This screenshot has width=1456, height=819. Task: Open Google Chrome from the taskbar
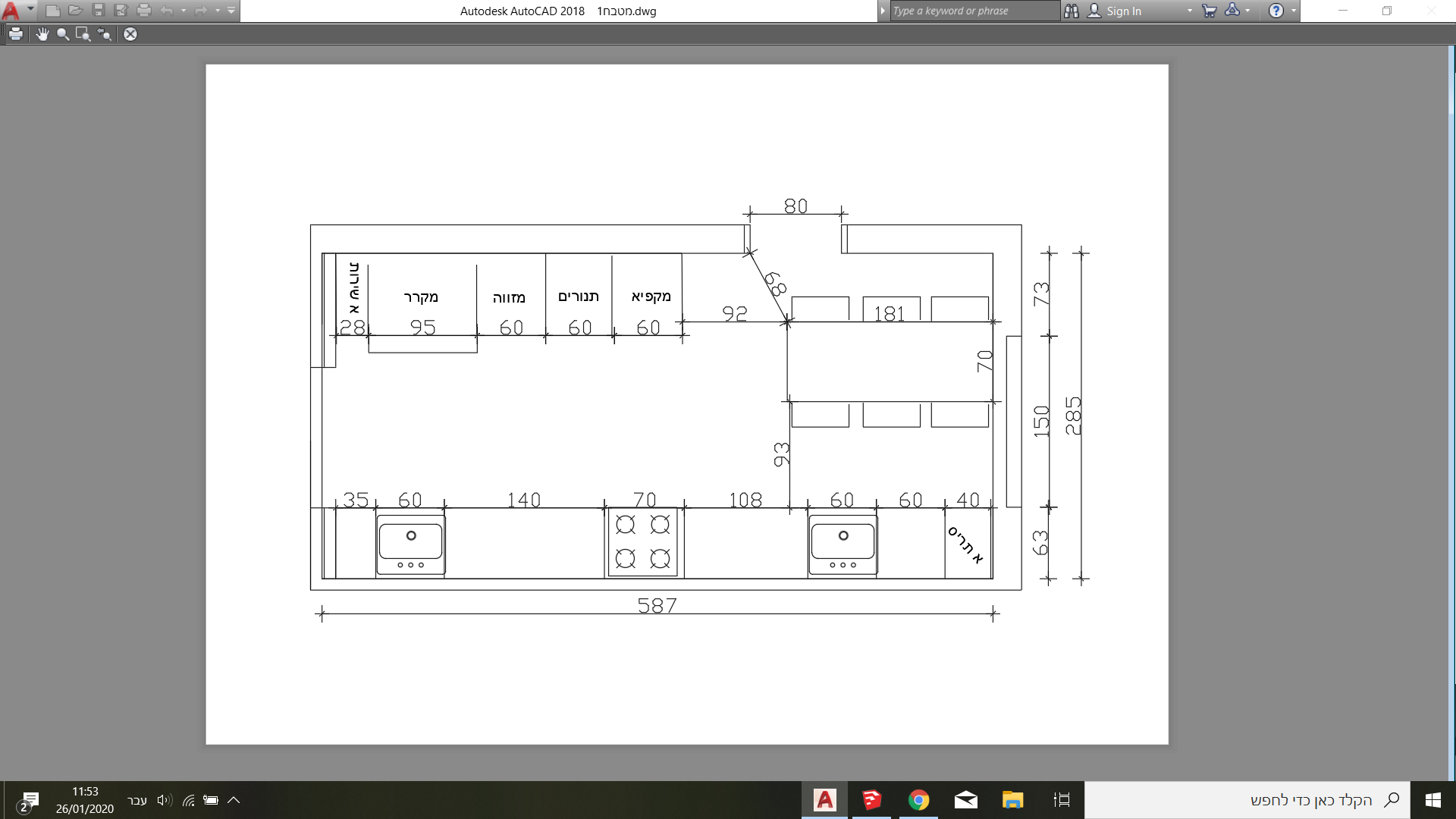point(918,800)
